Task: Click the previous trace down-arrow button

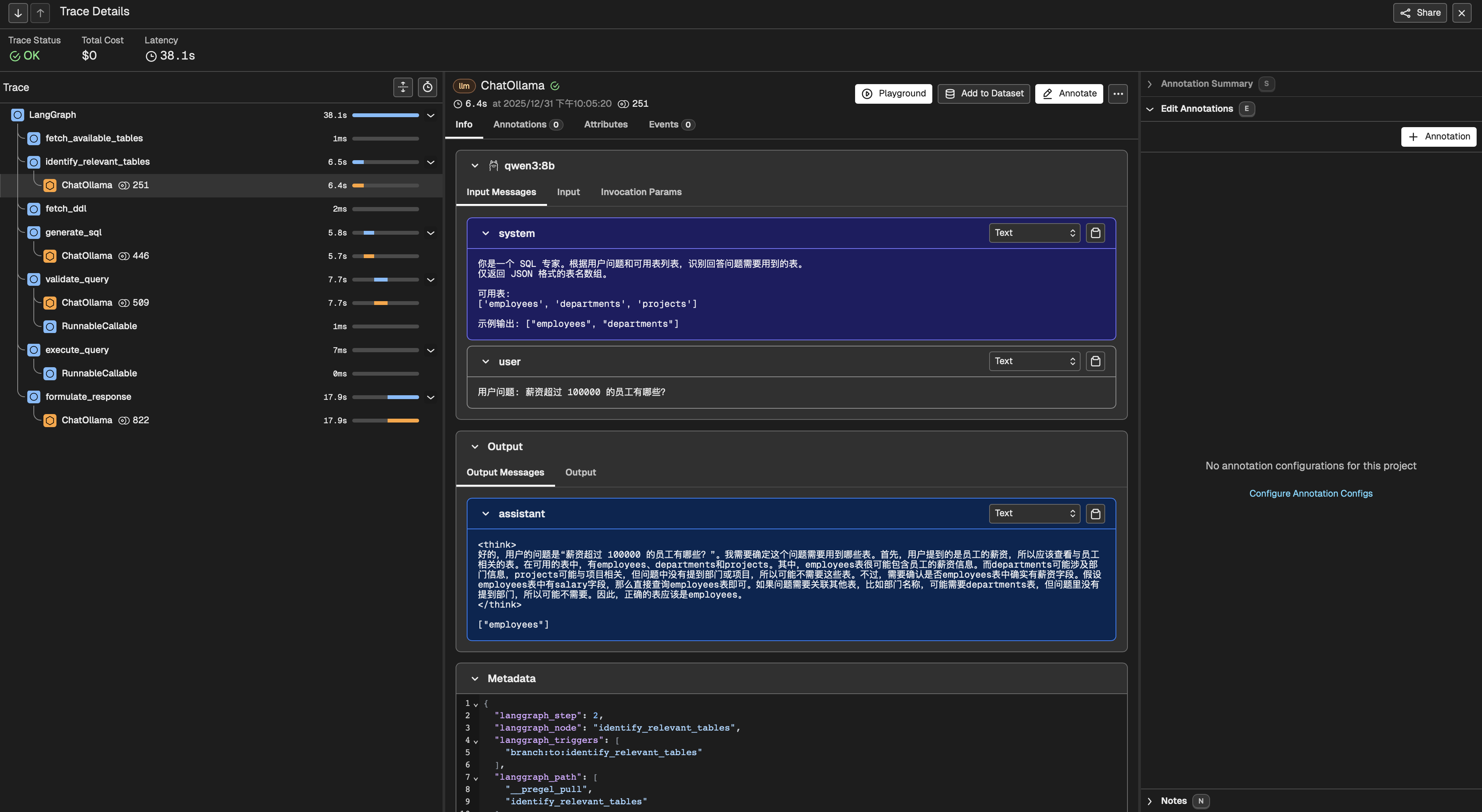Action: pyautogui.click(x=18, y=13)
